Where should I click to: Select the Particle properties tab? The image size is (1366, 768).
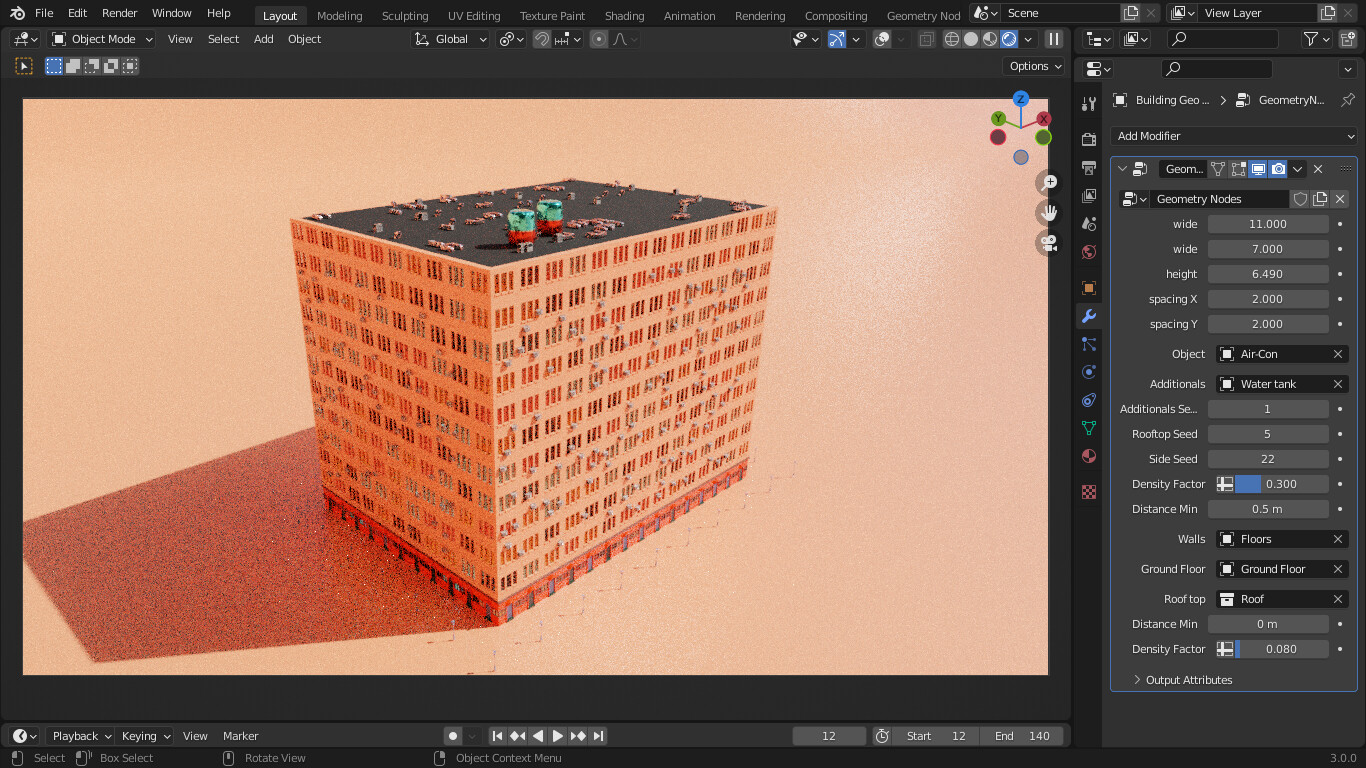pyautogui.click(x=1089, y=343)
